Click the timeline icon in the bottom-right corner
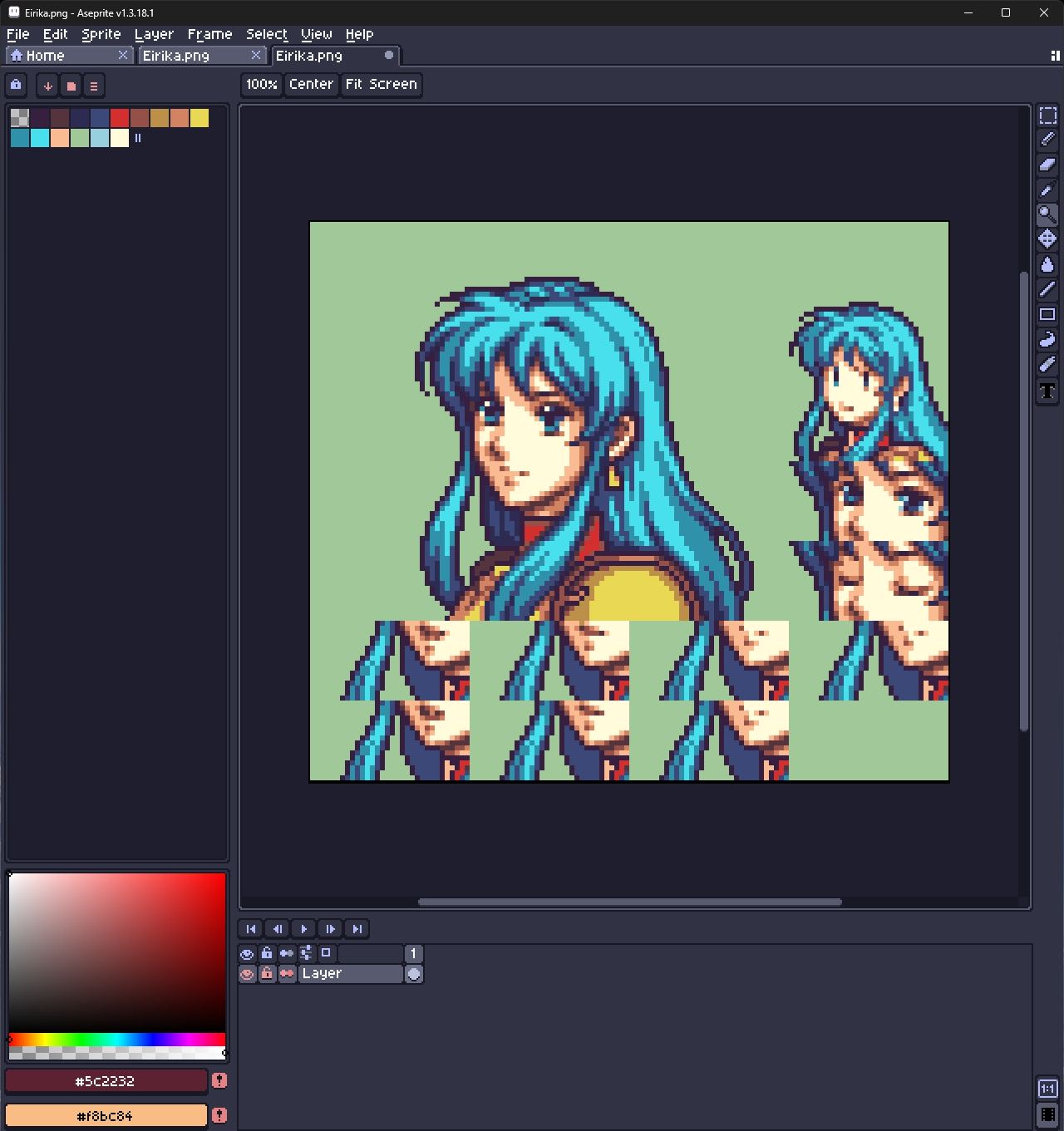 tap(1047, 1114)
